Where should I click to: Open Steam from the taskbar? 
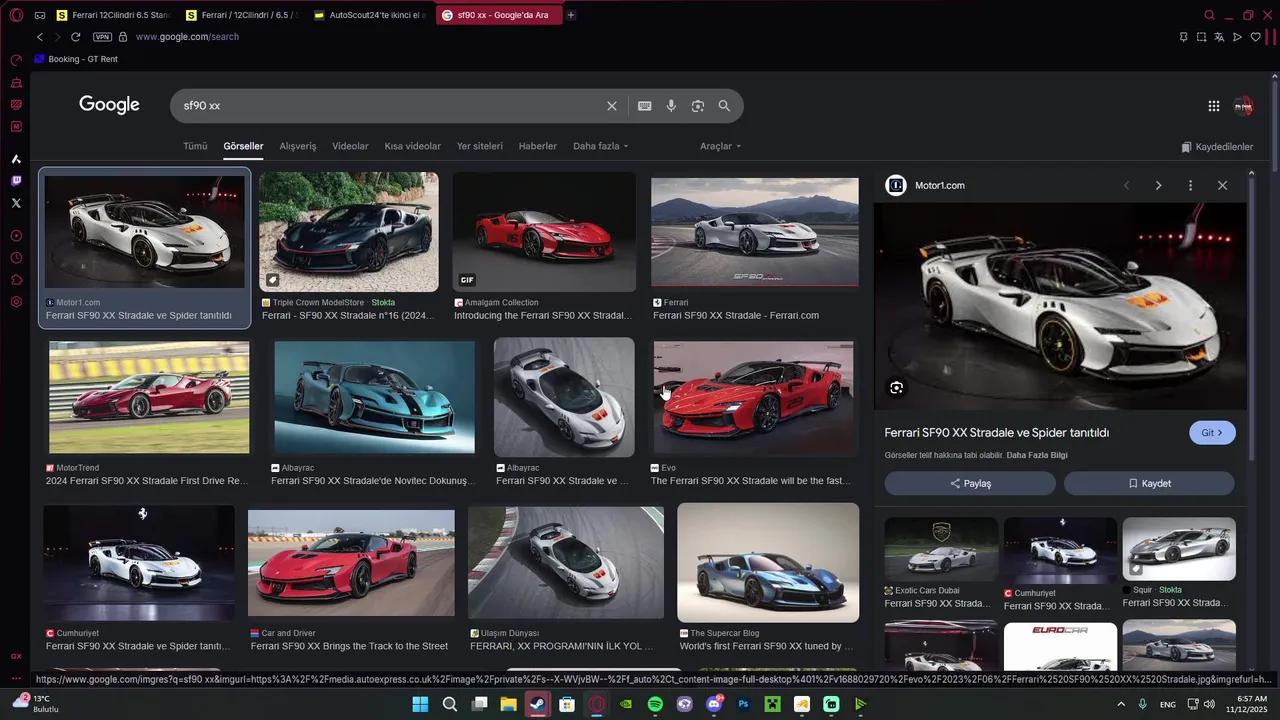(538, 704)
